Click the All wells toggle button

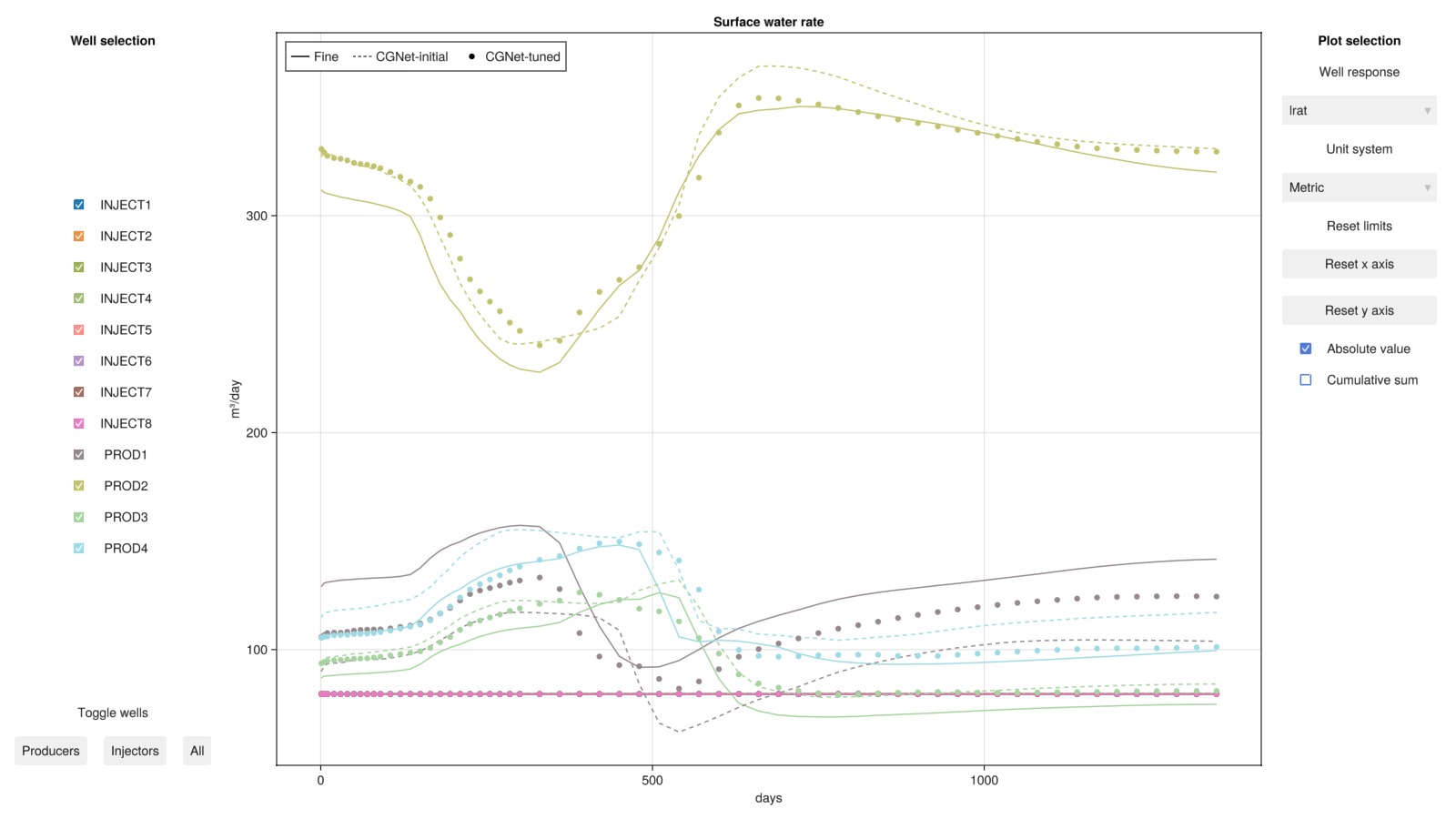tap(197, 751)
